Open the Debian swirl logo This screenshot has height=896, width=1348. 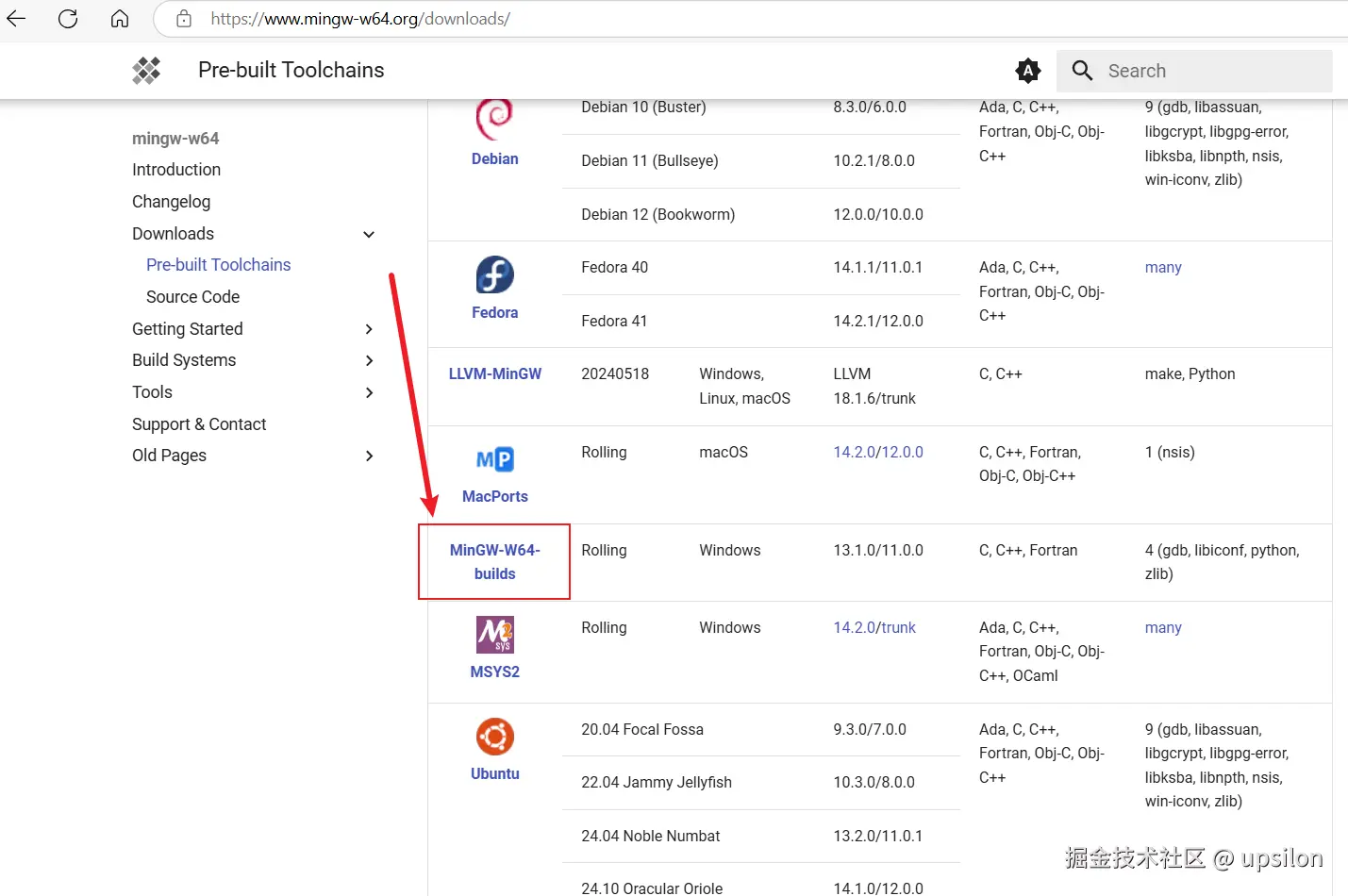click(x=494, y=118)
